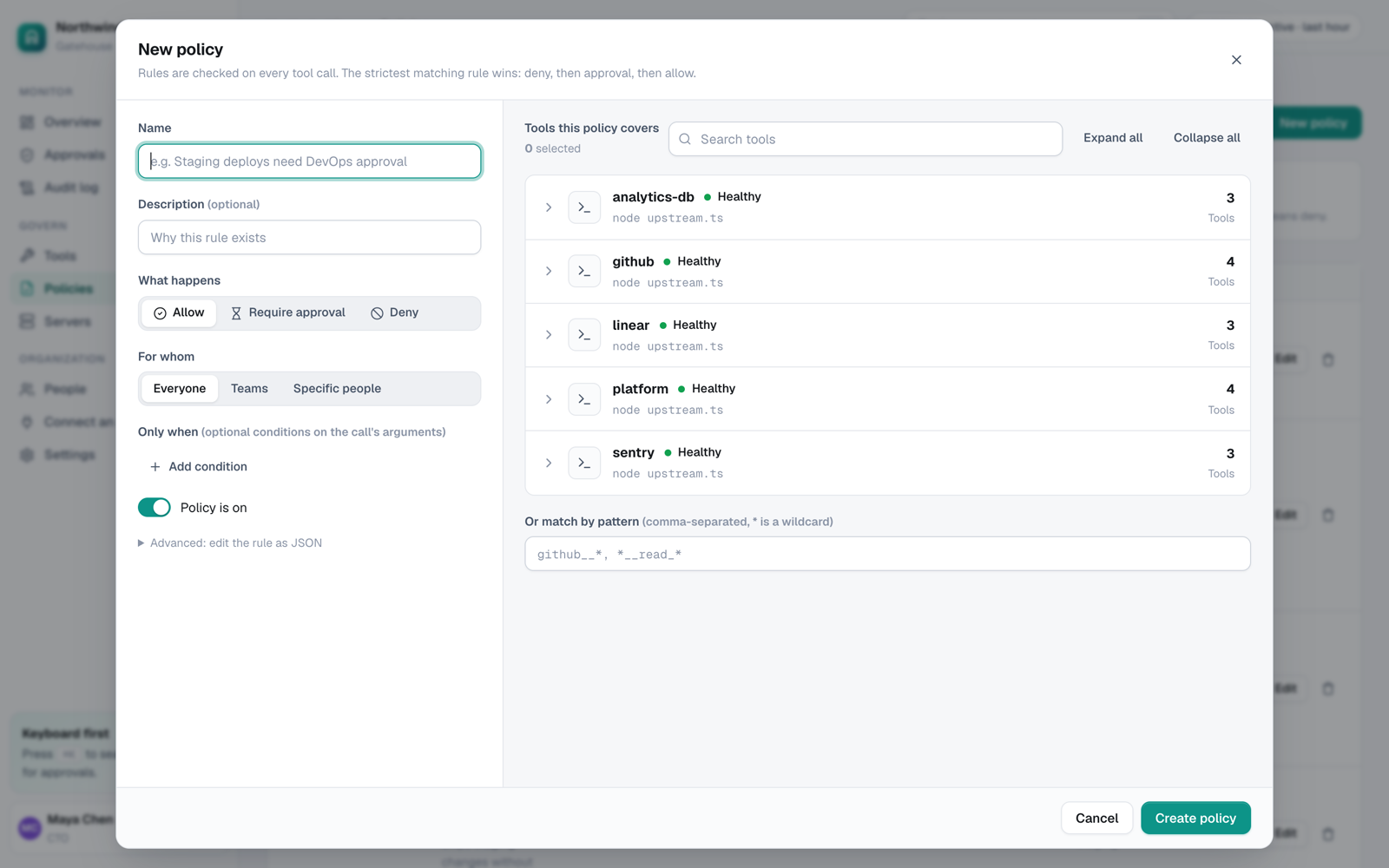1389x868 pixels.
Task: Select Deny under What happens
Action: 395,312
